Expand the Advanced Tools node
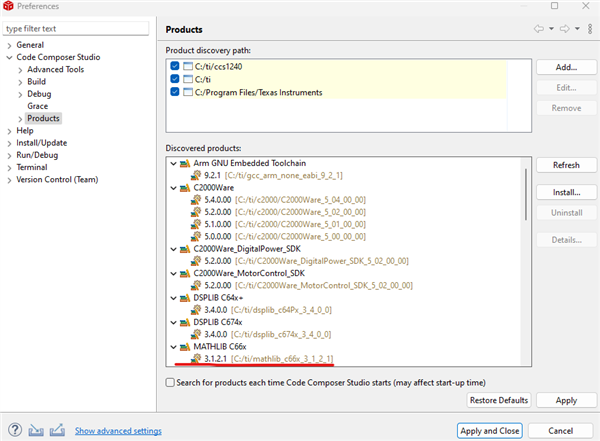The height and width of the screenshot is (441, 600). click(x=20, y=70)
